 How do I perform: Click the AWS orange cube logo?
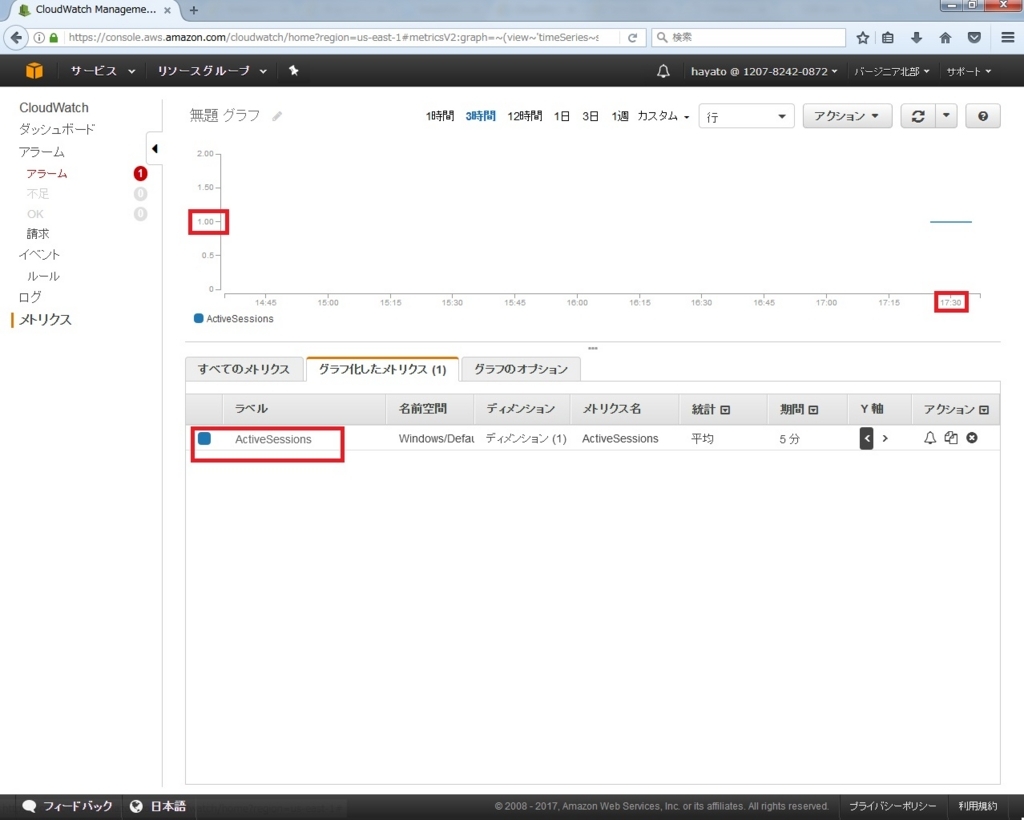coord(34,71)
